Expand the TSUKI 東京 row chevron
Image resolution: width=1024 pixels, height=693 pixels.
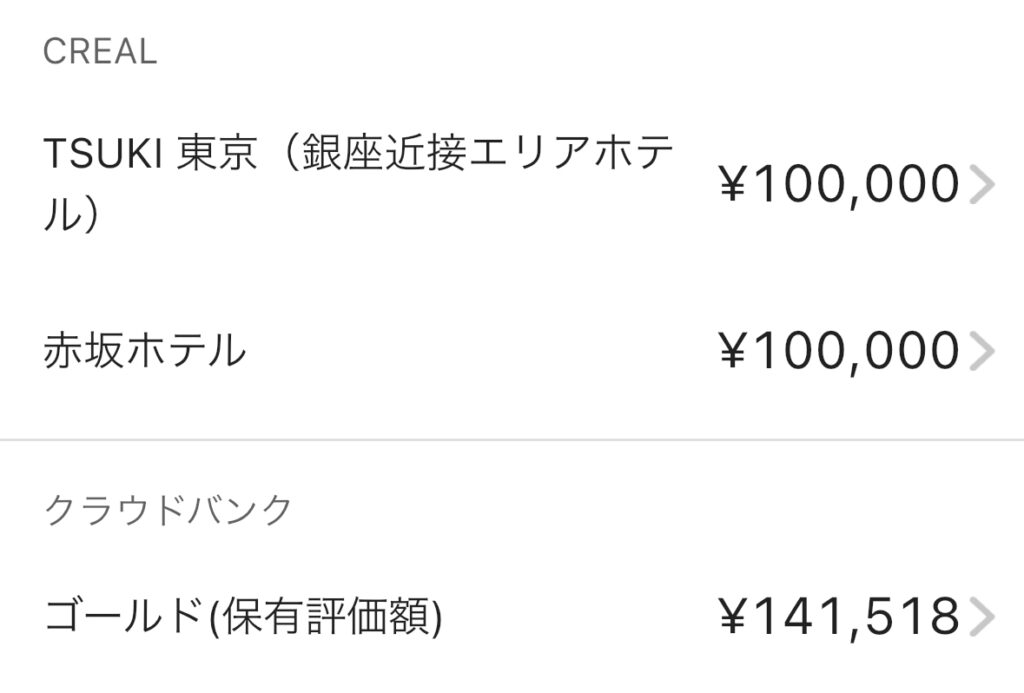983,186
